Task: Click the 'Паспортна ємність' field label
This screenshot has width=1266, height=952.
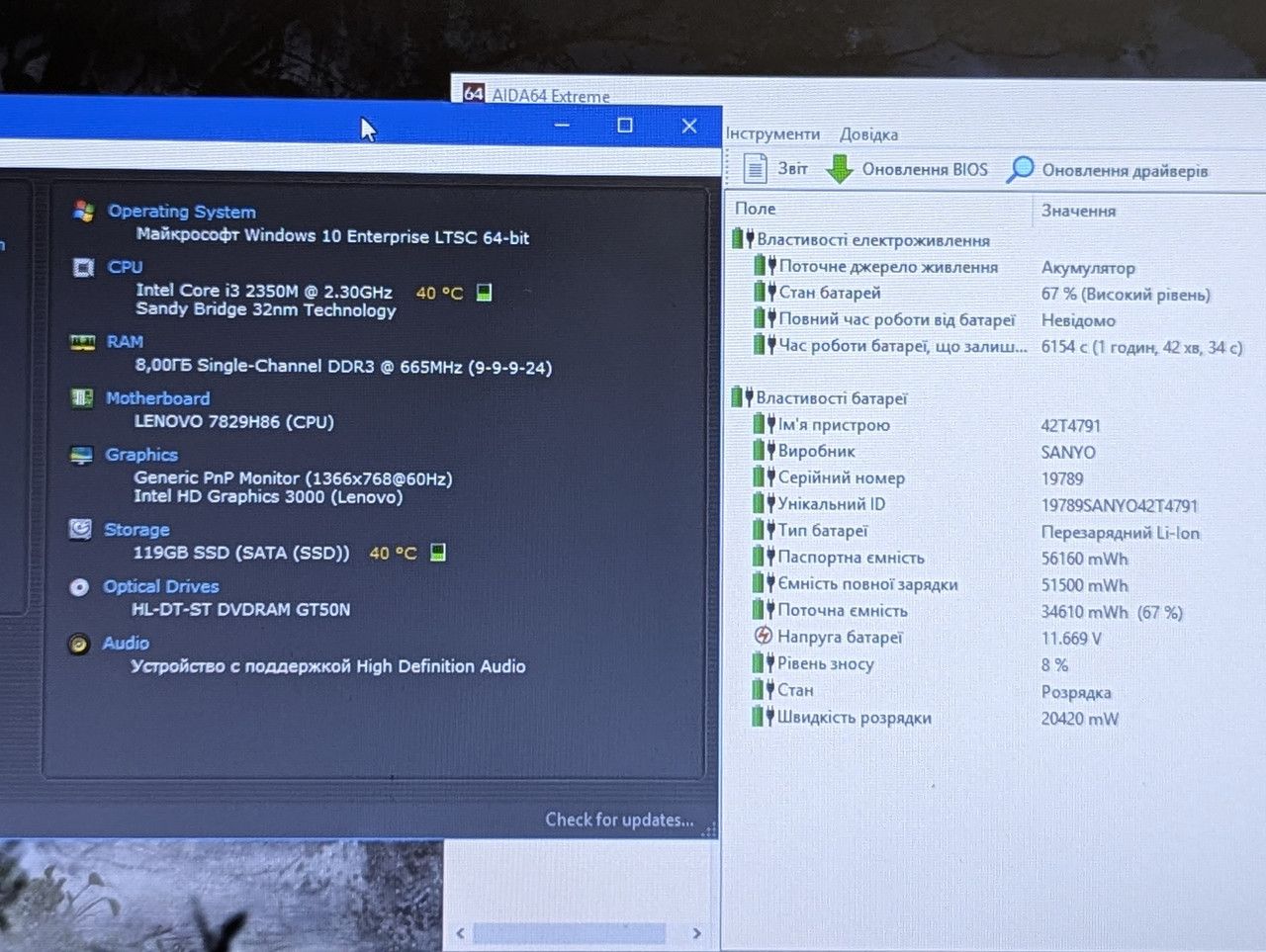Action: tap(851, 558)
